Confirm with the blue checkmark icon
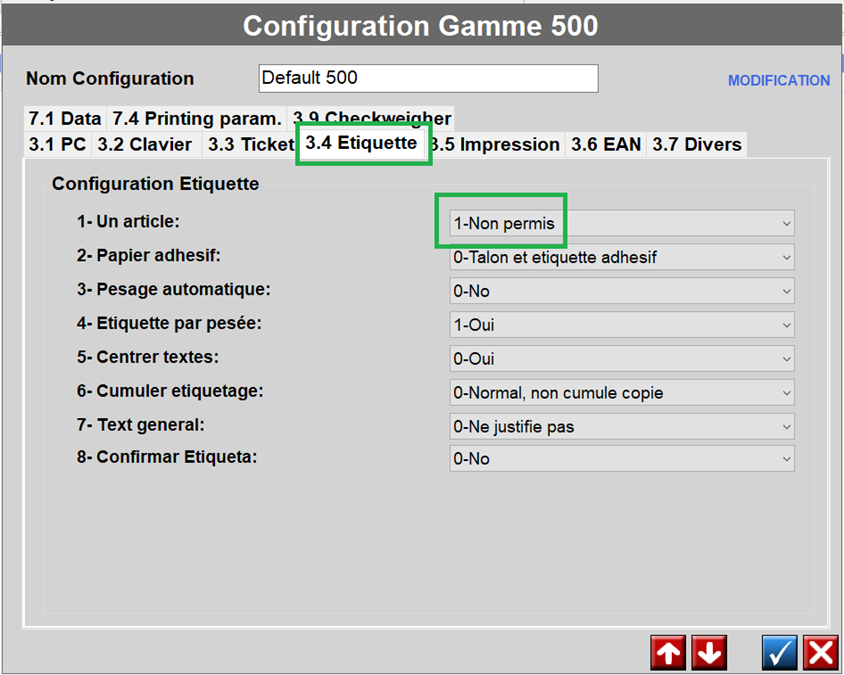Viewport: 844px width, 675px height. click(780, 653)
